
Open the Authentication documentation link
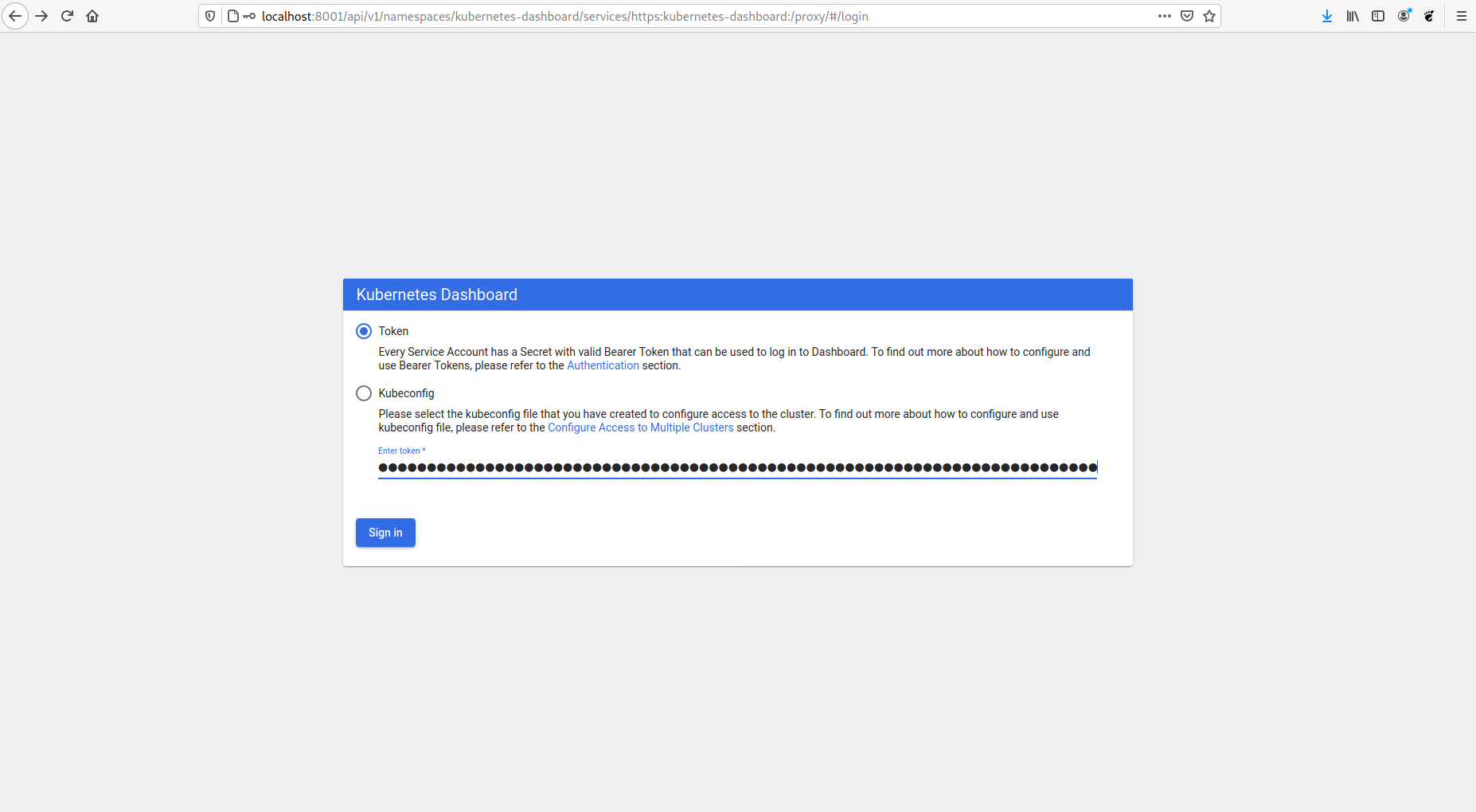[x=603, y=365]
